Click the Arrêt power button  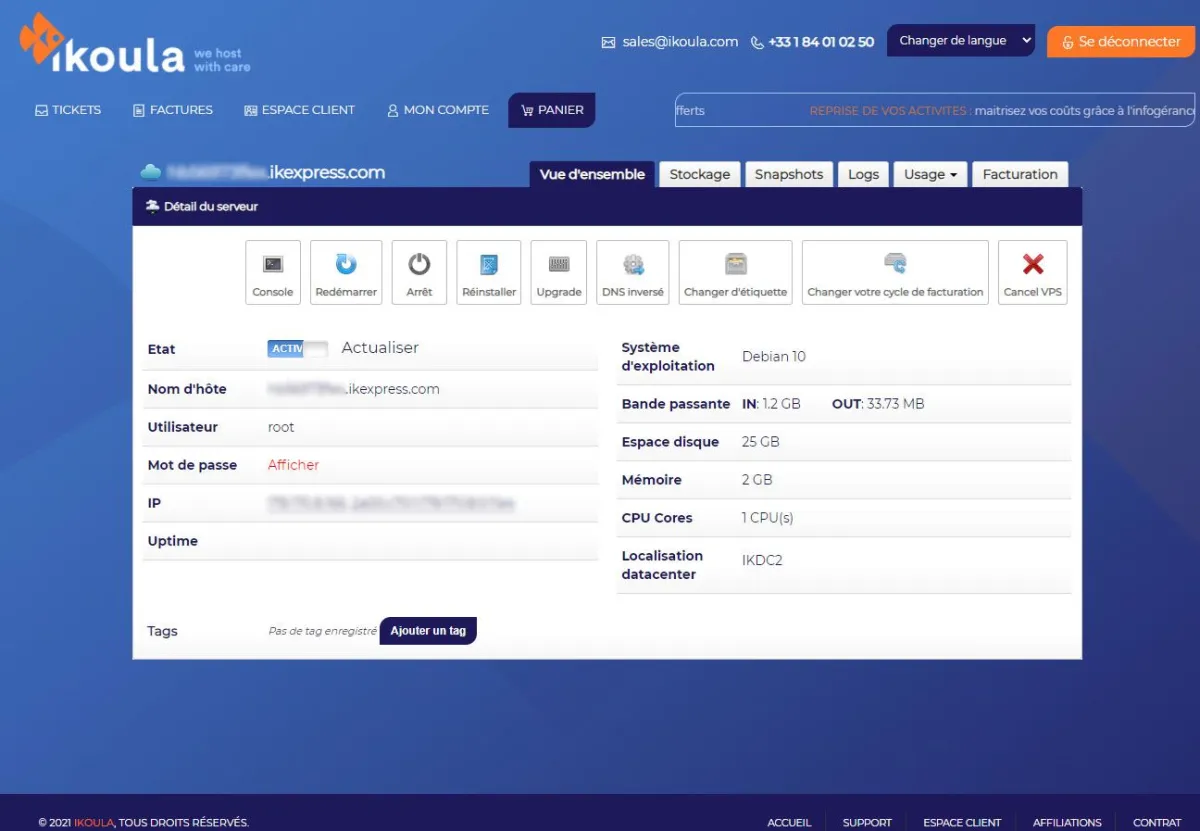pyautogui.click(x=419, y=272)
